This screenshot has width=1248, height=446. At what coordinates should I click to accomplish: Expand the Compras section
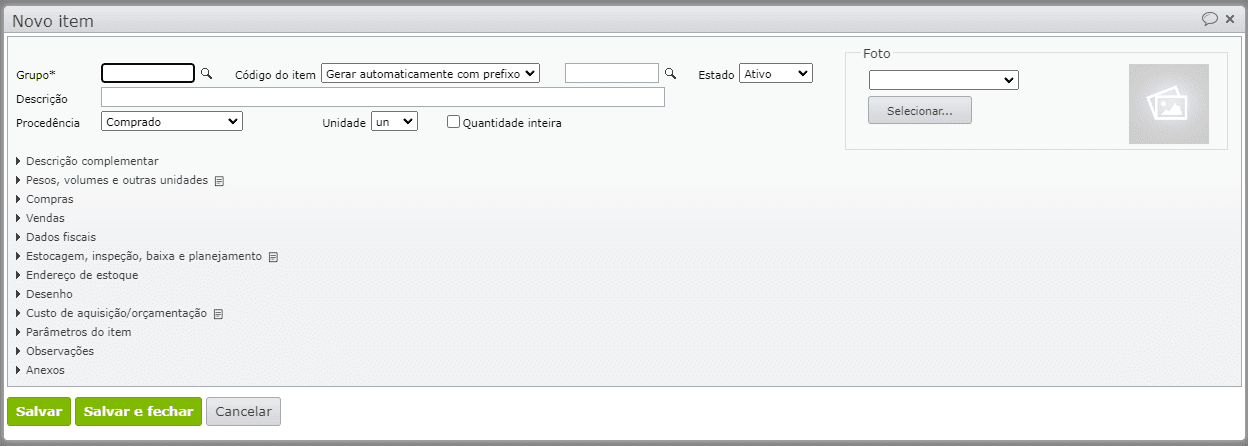pos(45,199)
